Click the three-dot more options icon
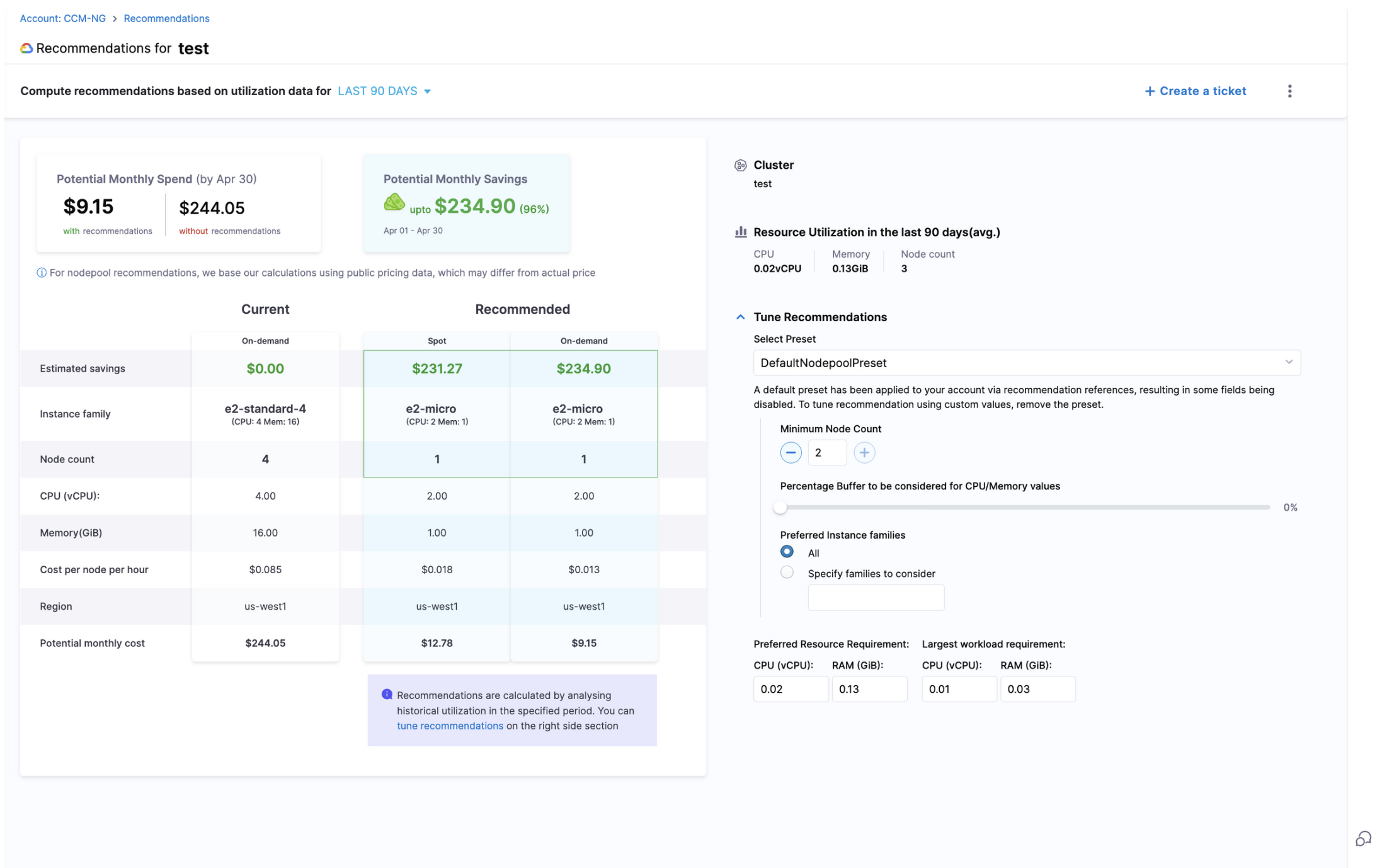Image resolution: width=1382 pixels, height=868 pixels. click(1289, 91)
